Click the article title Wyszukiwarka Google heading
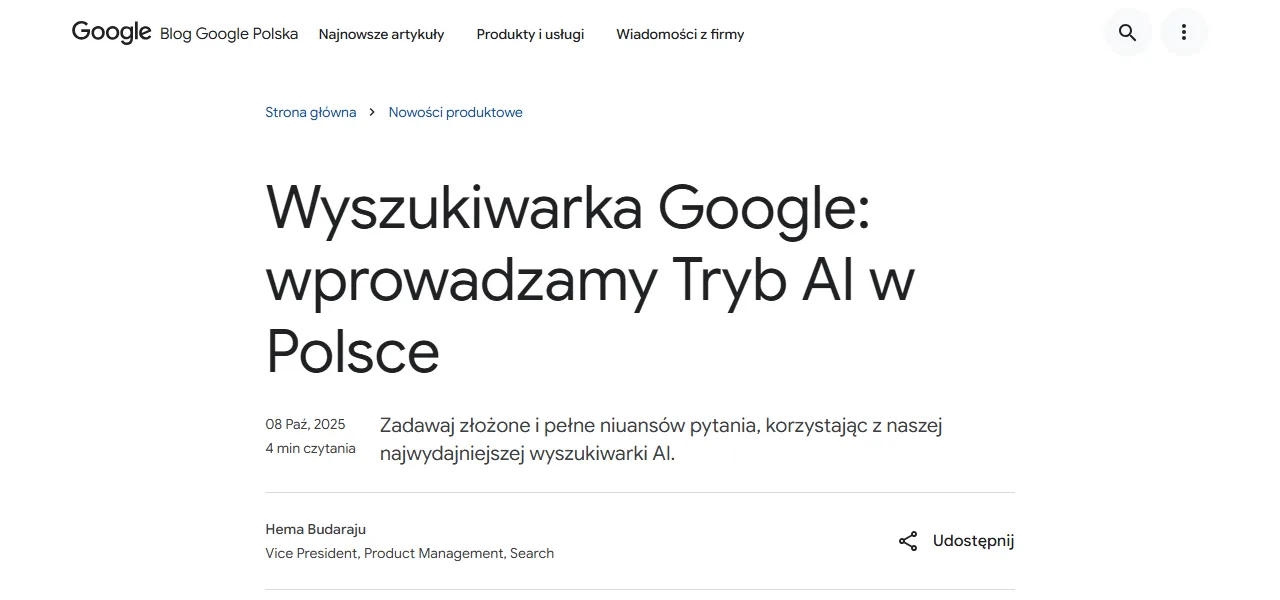The width and height of the screenshot is (1280, 600). (590, 279)
